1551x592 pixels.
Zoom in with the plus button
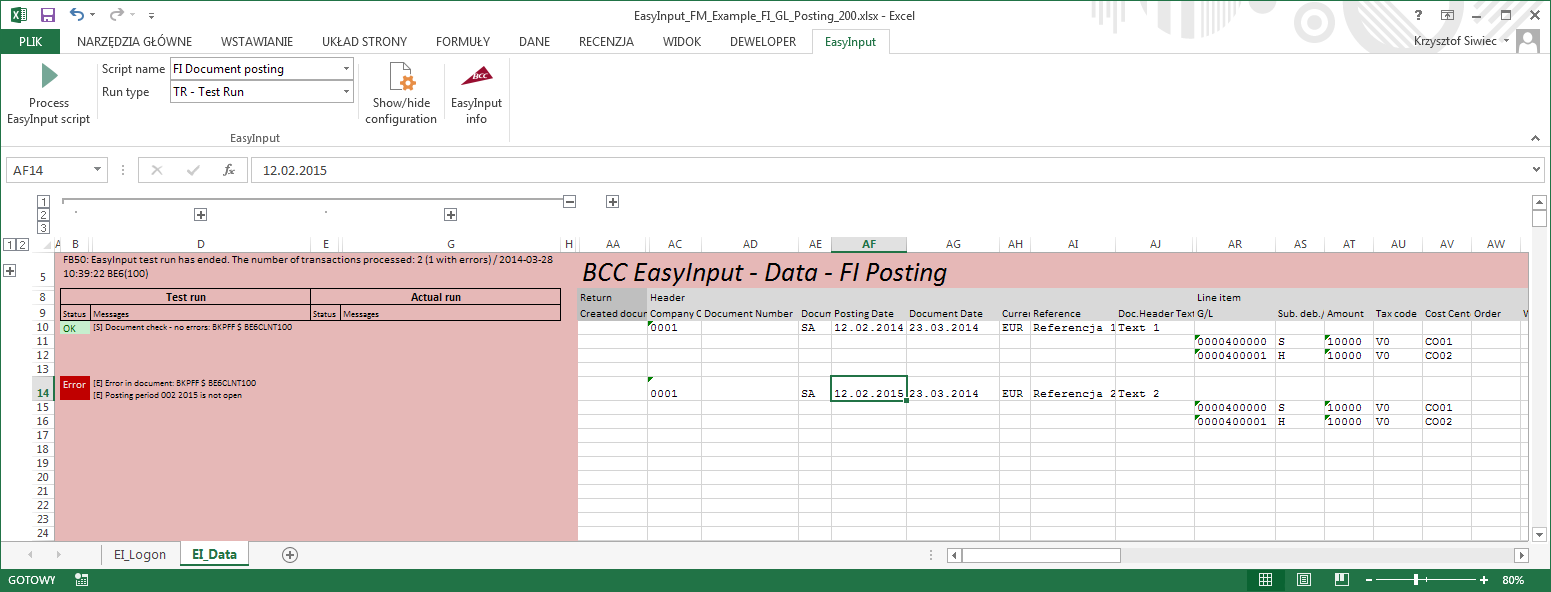point(1484,580)
